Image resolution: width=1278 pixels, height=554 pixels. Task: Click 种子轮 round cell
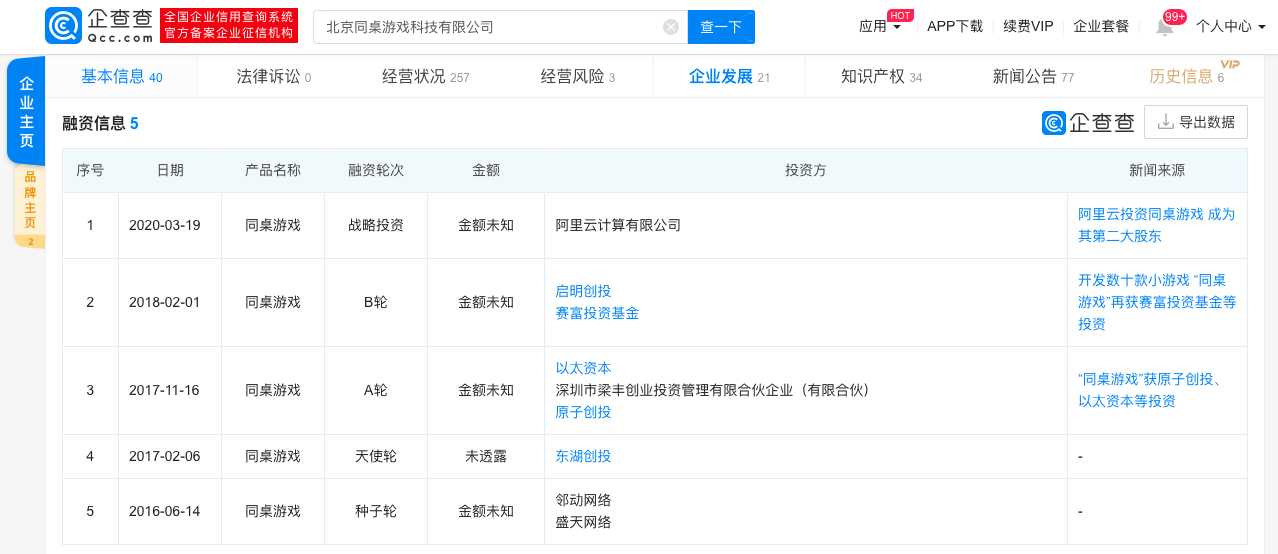click(x=376, y=511)
